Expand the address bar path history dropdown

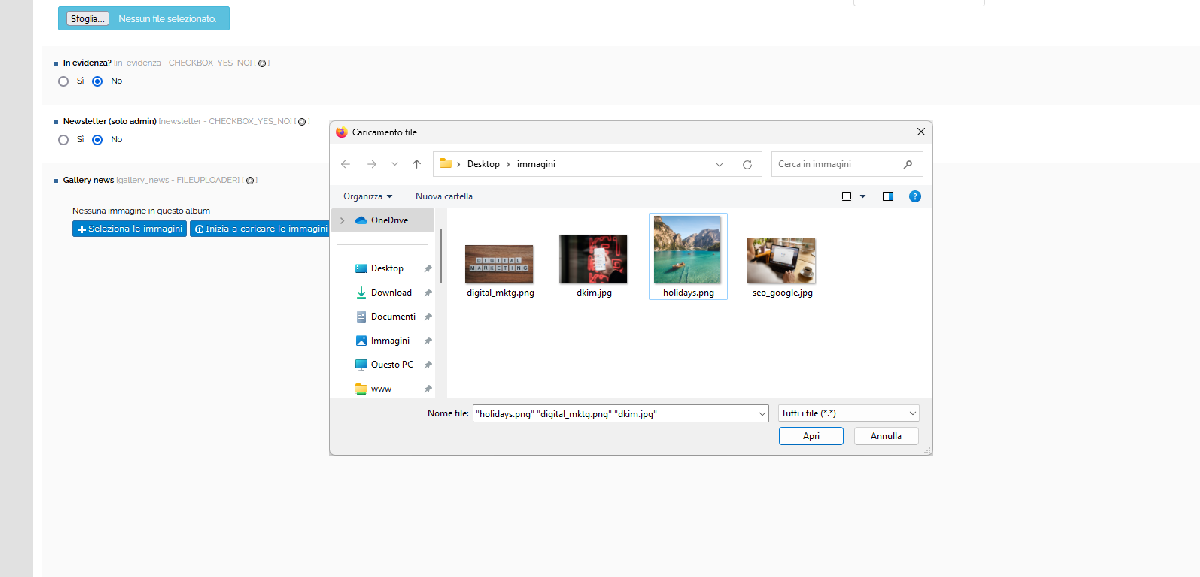click(720, 164)
